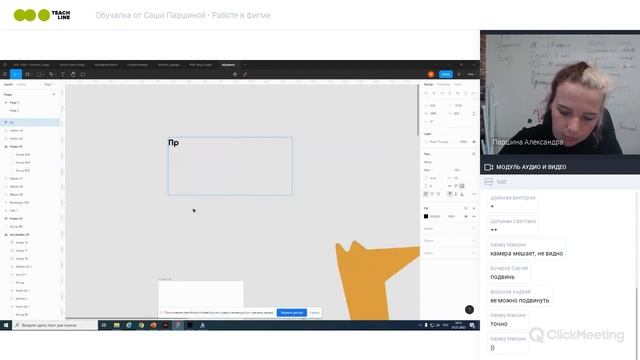The height and width of the screenshot is (360, 640).
Task: Select the Rectangle 283 layer
Action: [x=19, y=202]
